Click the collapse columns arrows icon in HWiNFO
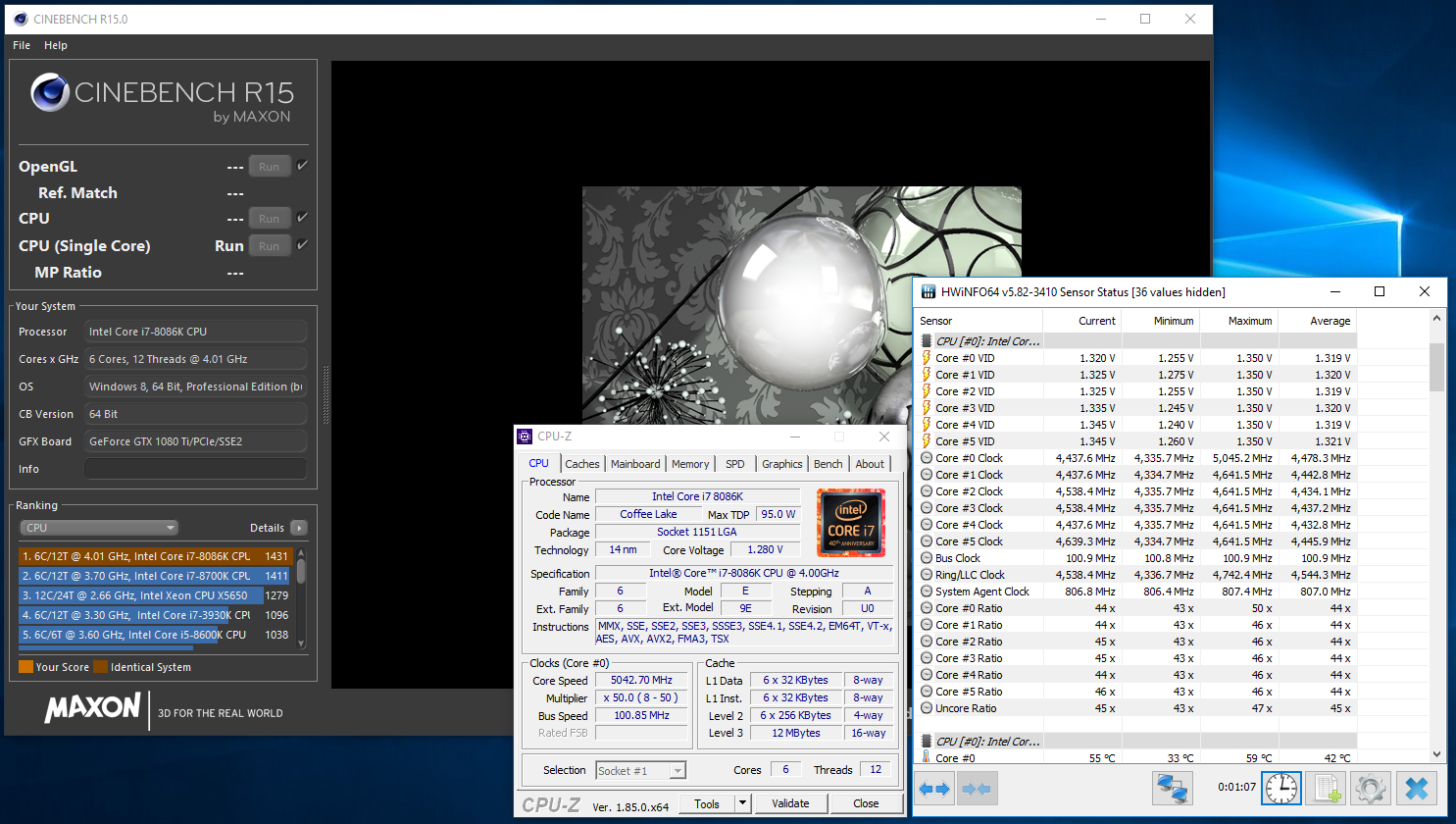The height and width of the screenshot is (824, 1456). coord(977,788)
